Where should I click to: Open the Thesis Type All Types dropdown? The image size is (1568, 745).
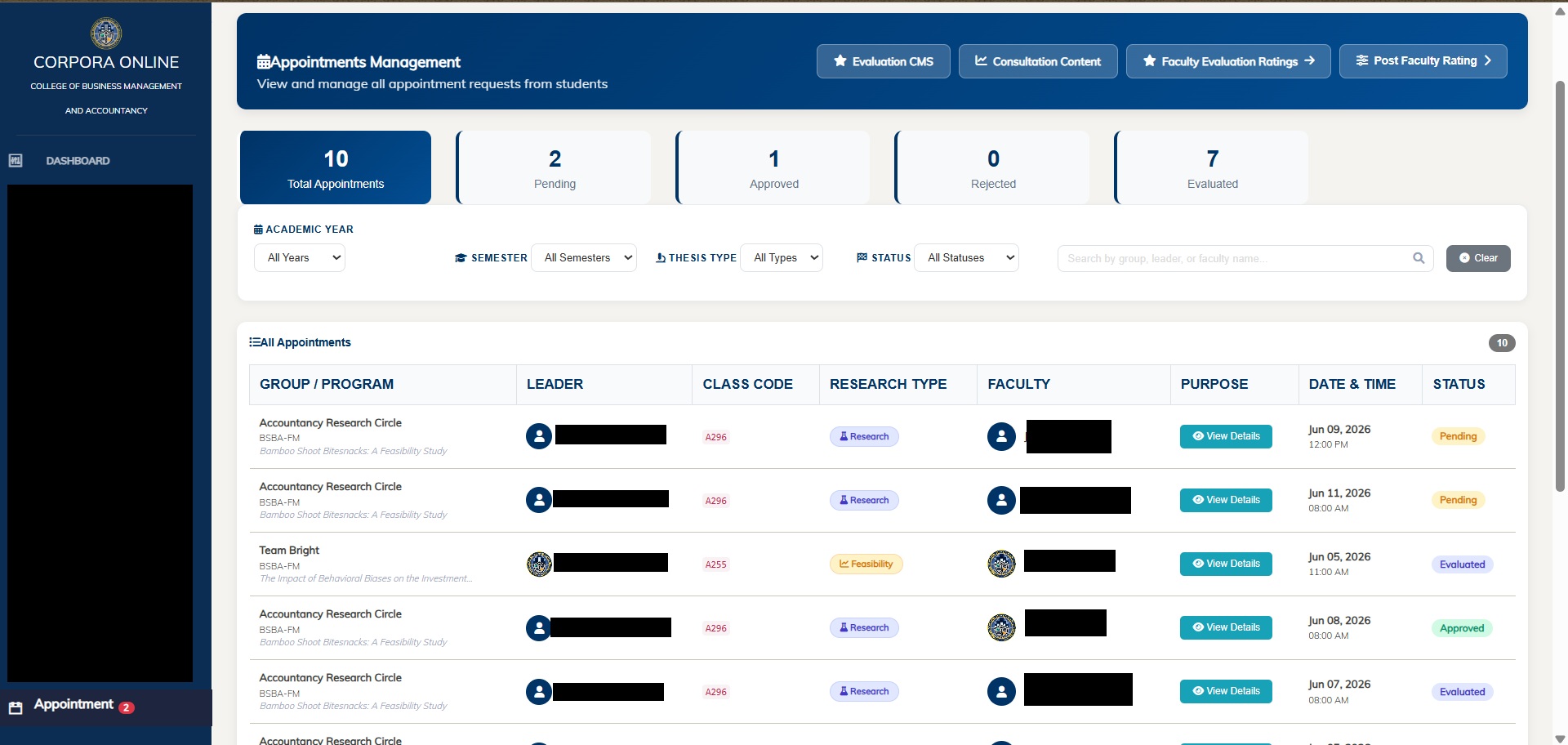click(x=782, y=258)
